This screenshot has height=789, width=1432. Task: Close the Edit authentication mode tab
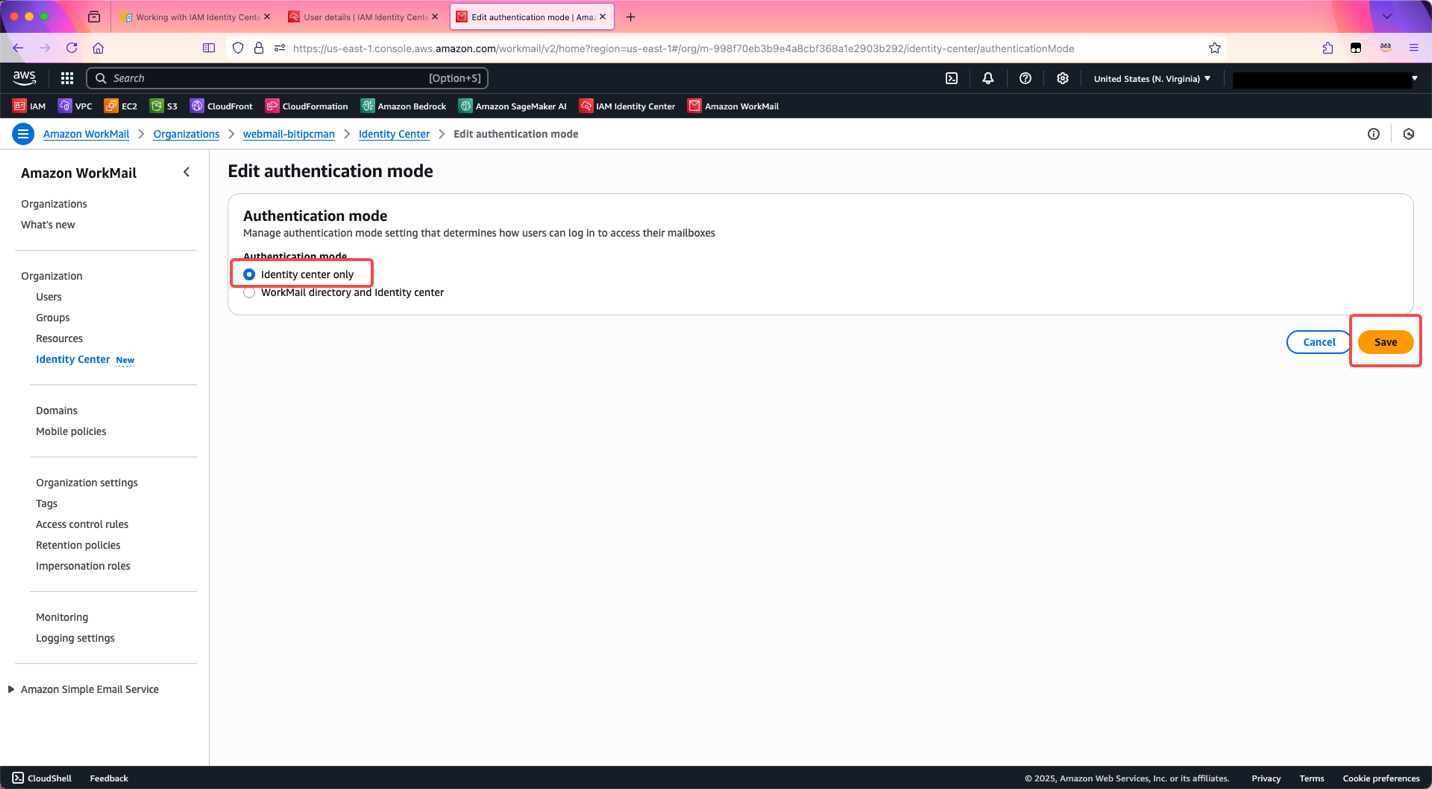(x=603, y=17)
